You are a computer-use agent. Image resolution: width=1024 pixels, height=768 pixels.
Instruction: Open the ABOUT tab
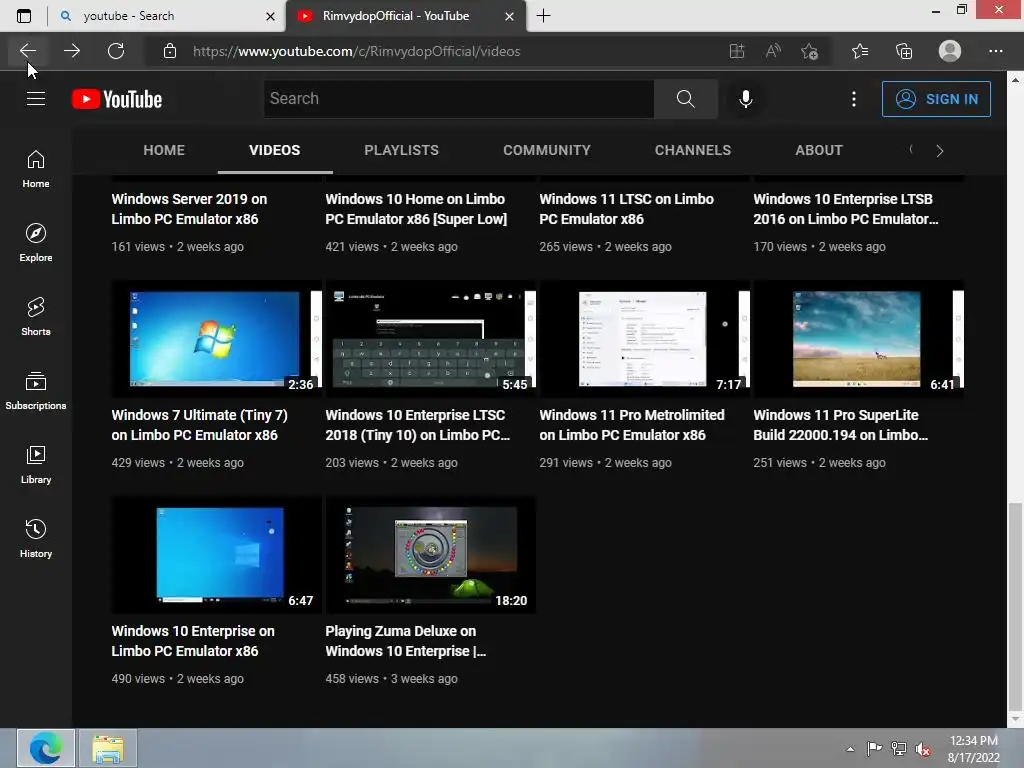(x=818, y=150)
